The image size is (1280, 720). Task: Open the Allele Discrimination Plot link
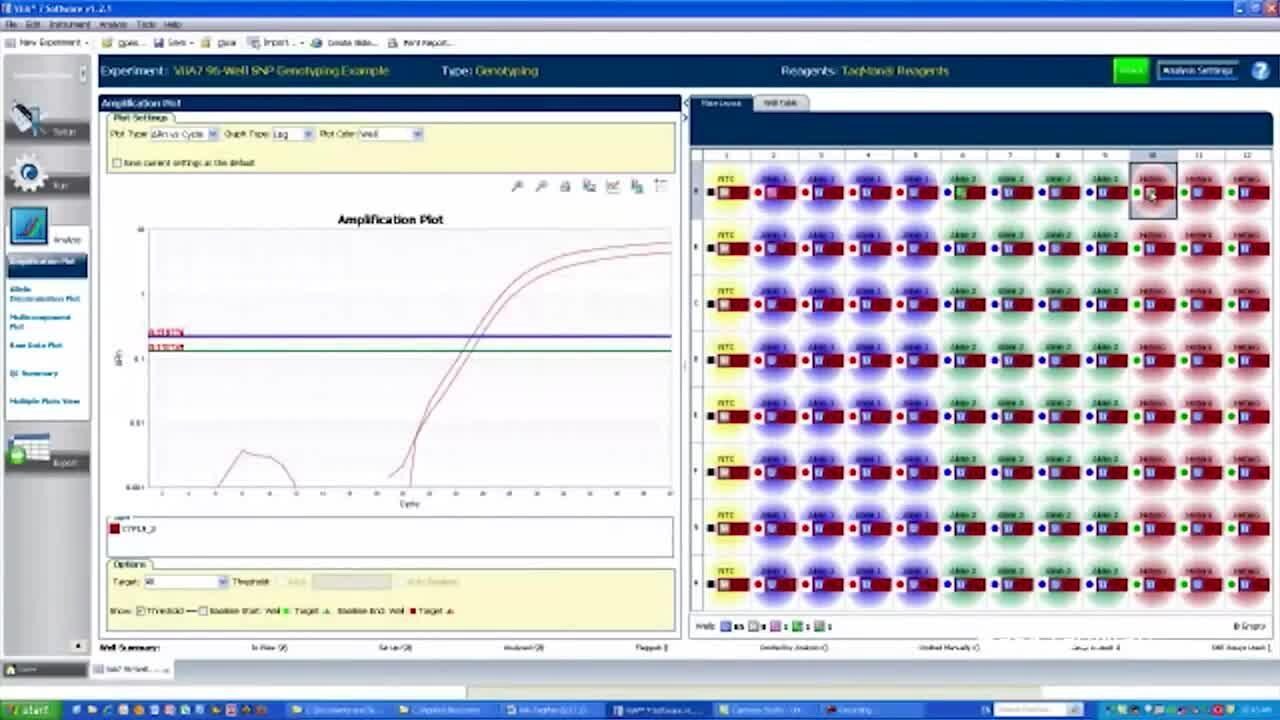coord(44,294)
